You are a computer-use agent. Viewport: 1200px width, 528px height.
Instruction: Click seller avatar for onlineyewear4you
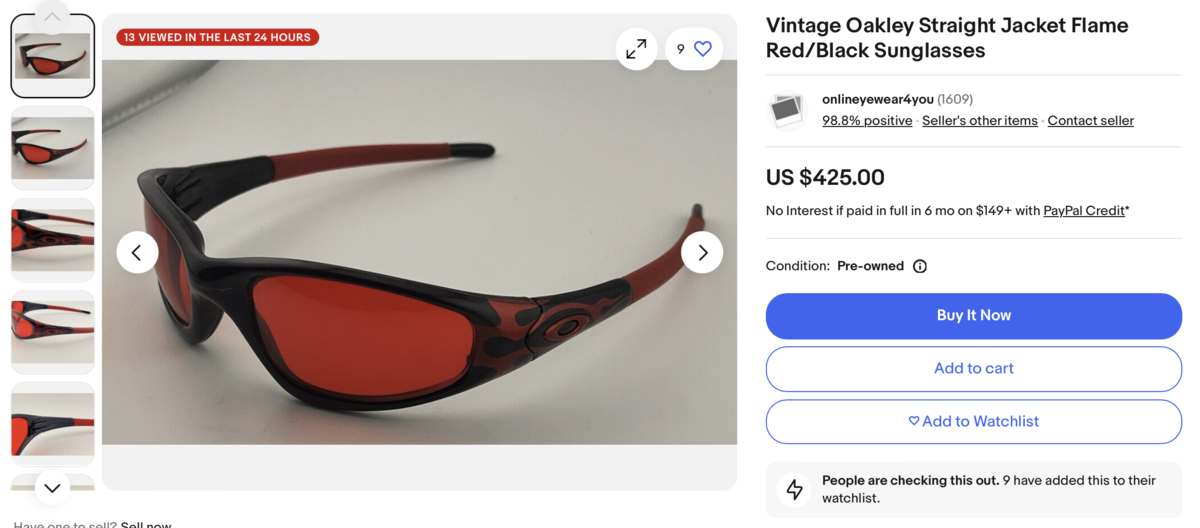point(787,110)
